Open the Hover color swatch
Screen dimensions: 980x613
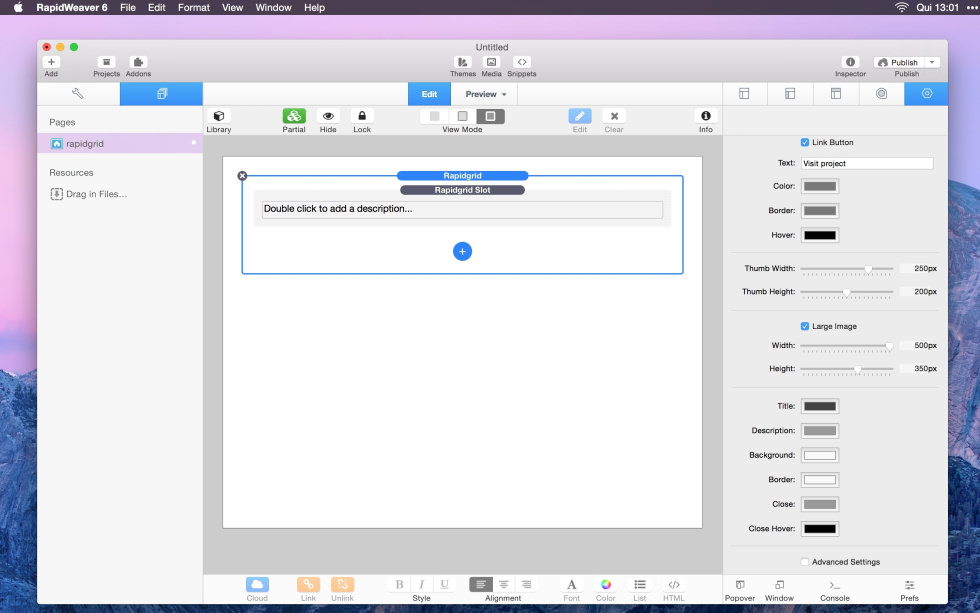[819, 236]
